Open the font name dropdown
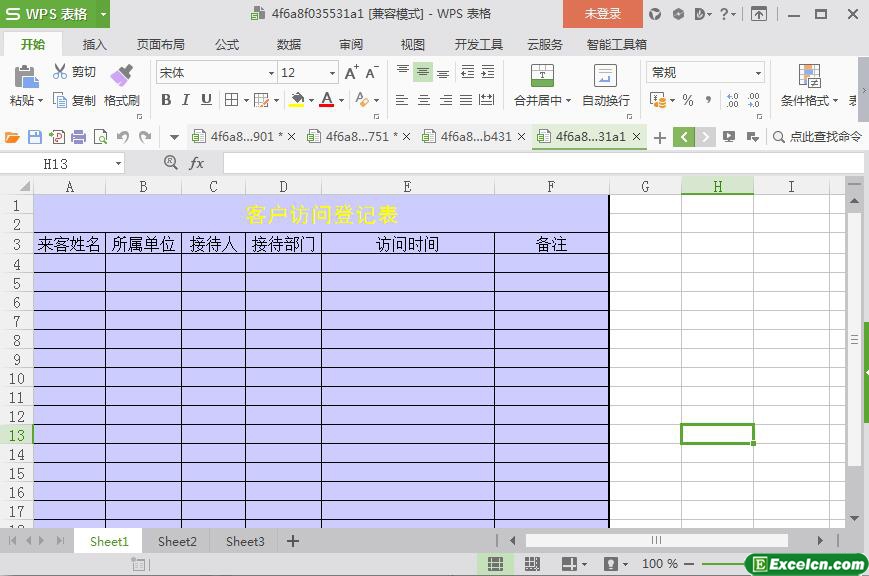Screen dimensions: 869x576 pos(271,73)
